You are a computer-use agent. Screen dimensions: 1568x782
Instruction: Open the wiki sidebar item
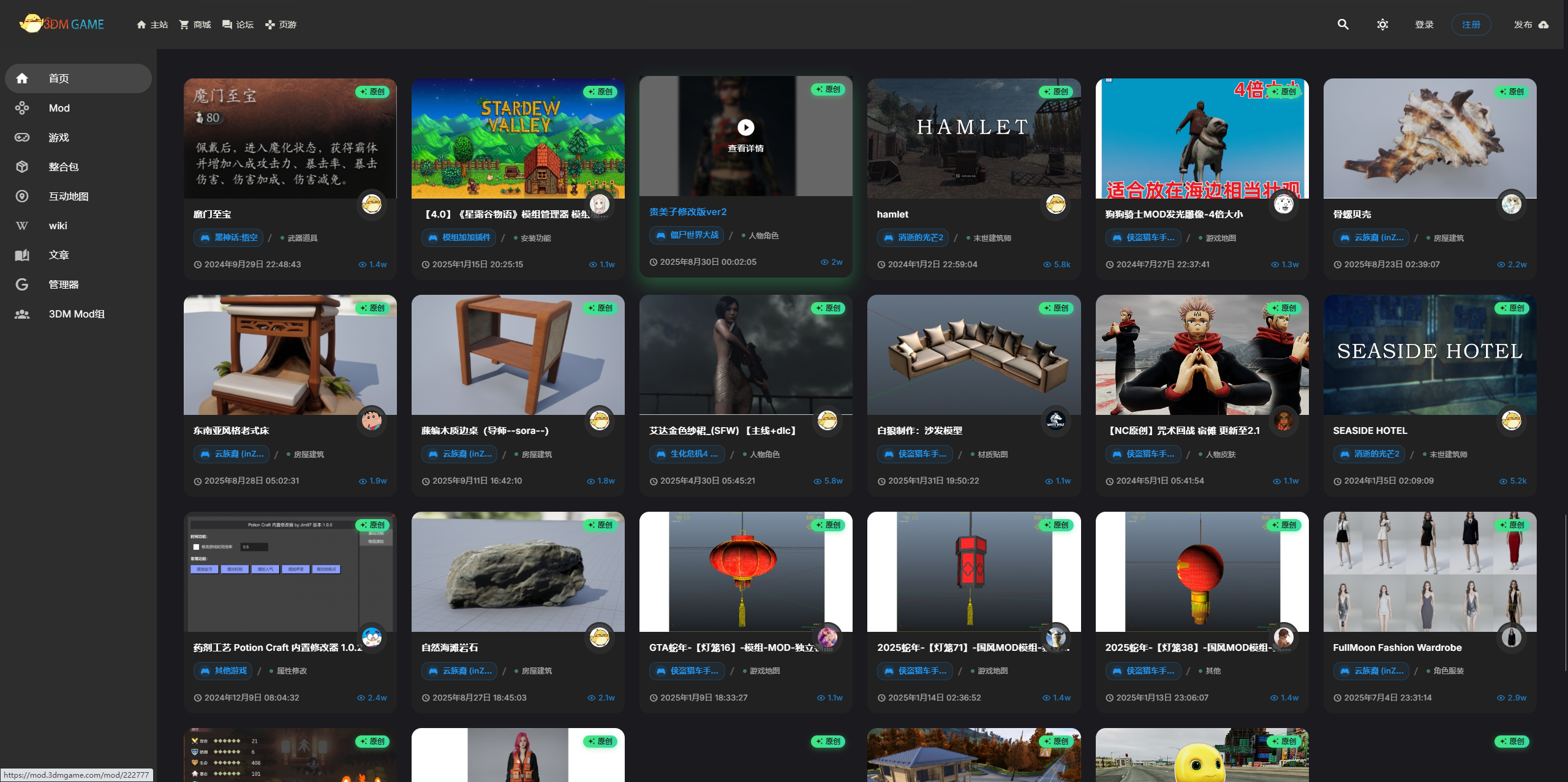pos(58,226)
